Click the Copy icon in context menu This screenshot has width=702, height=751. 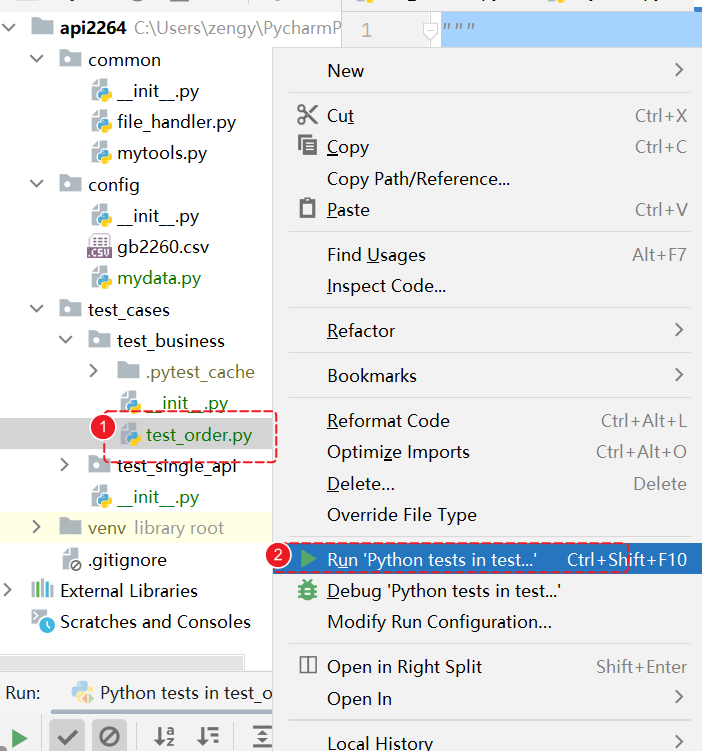click(307, 145)
